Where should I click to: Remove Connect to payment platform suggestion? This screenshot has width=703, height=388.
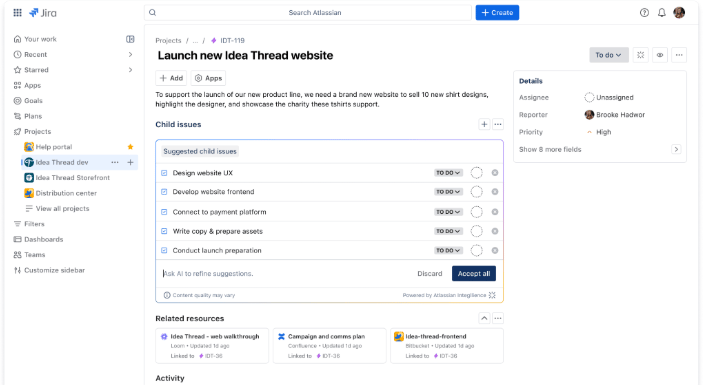coord(495,212)
